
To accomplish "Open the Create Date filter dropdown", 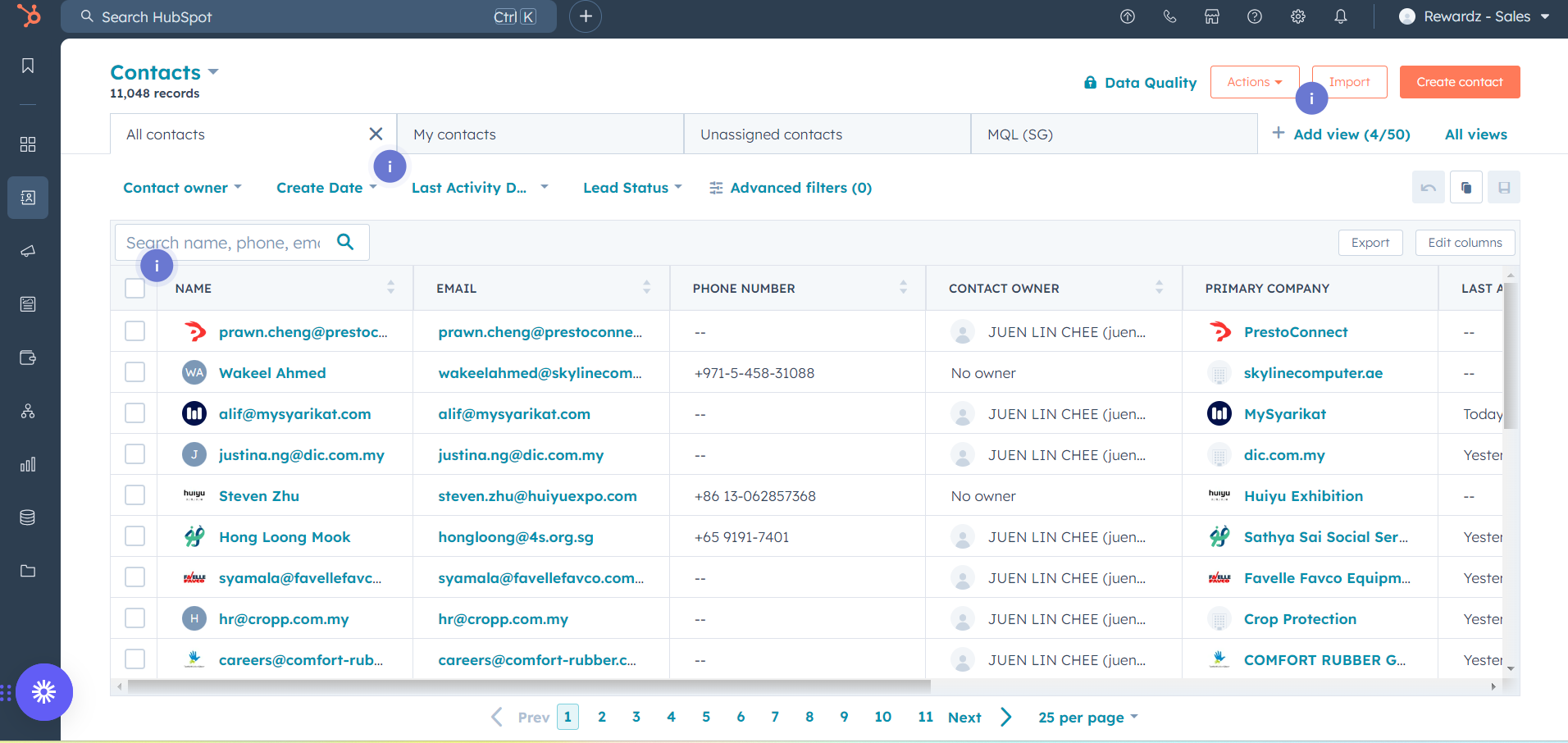I will (326, 188).
